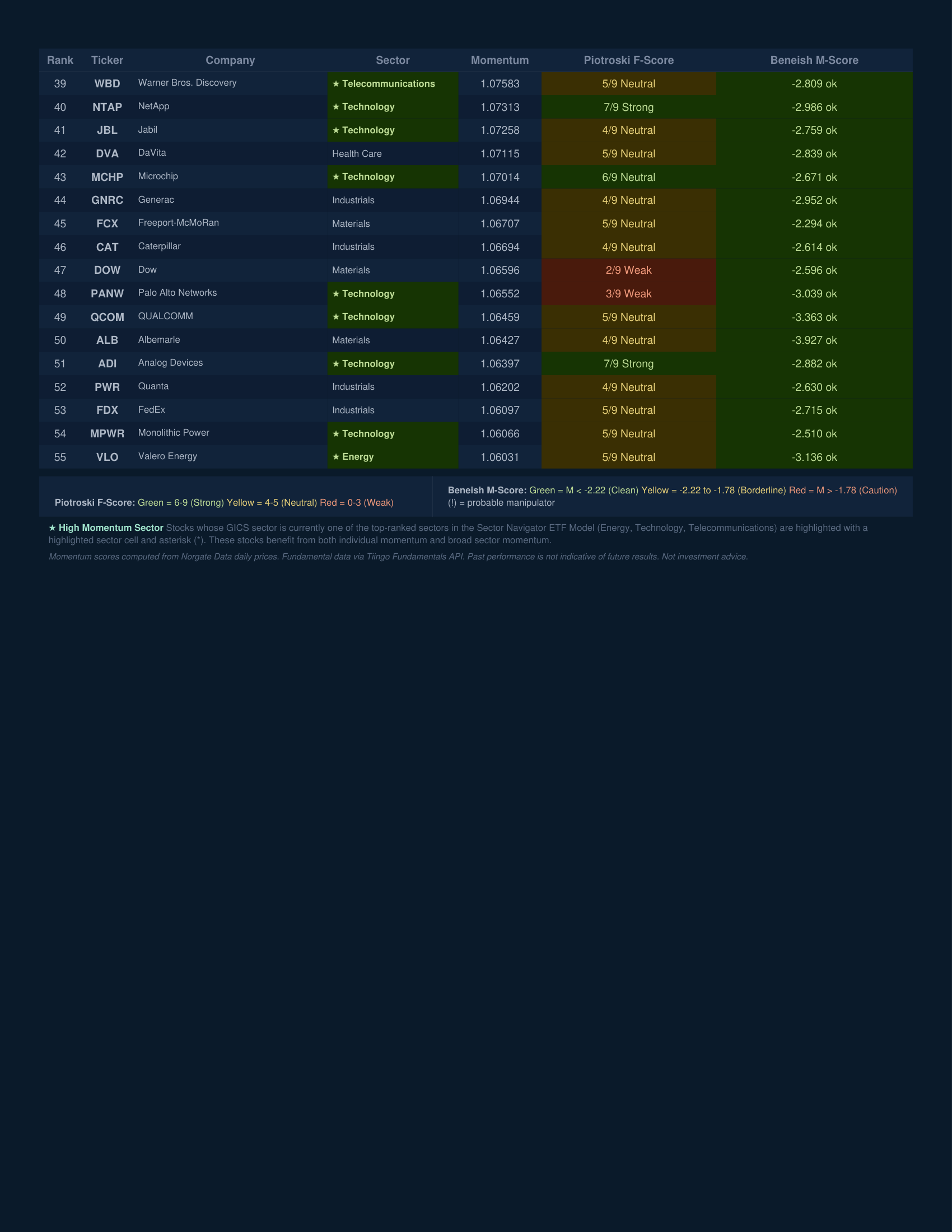
Task: Click the Piotroski F-Score legend label
Action: click(x=95, y=503)
